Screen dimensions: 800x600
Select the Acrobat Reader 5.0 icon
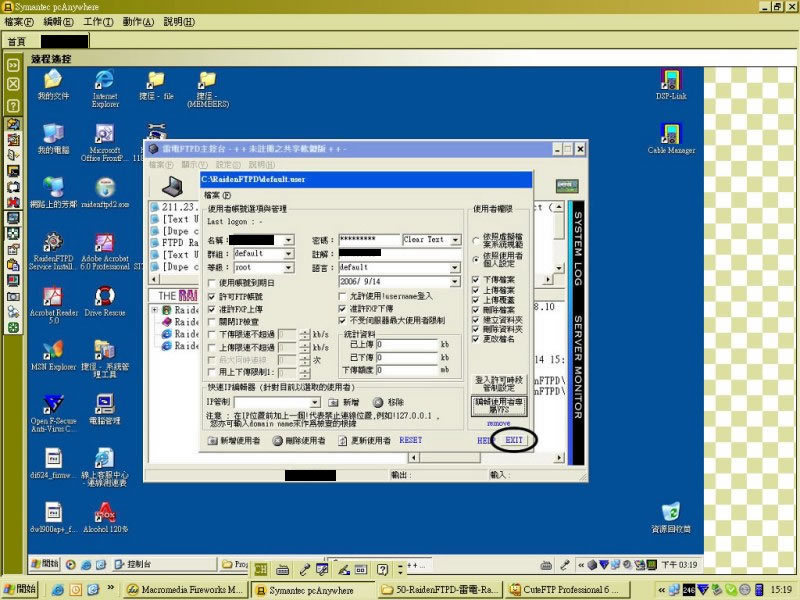click(53, 305)
